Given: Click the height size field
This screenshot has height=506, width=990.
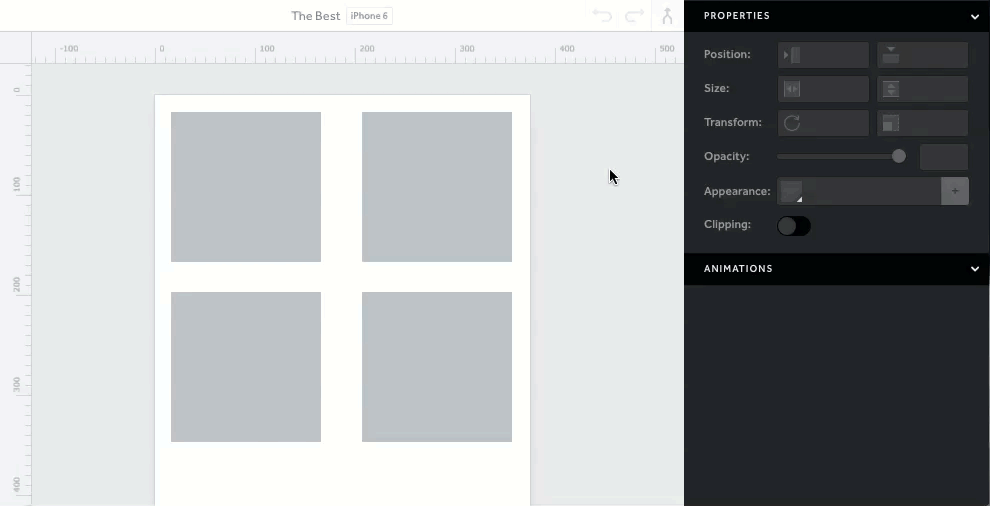Looking at the screenshot, I should coord(922,89).
